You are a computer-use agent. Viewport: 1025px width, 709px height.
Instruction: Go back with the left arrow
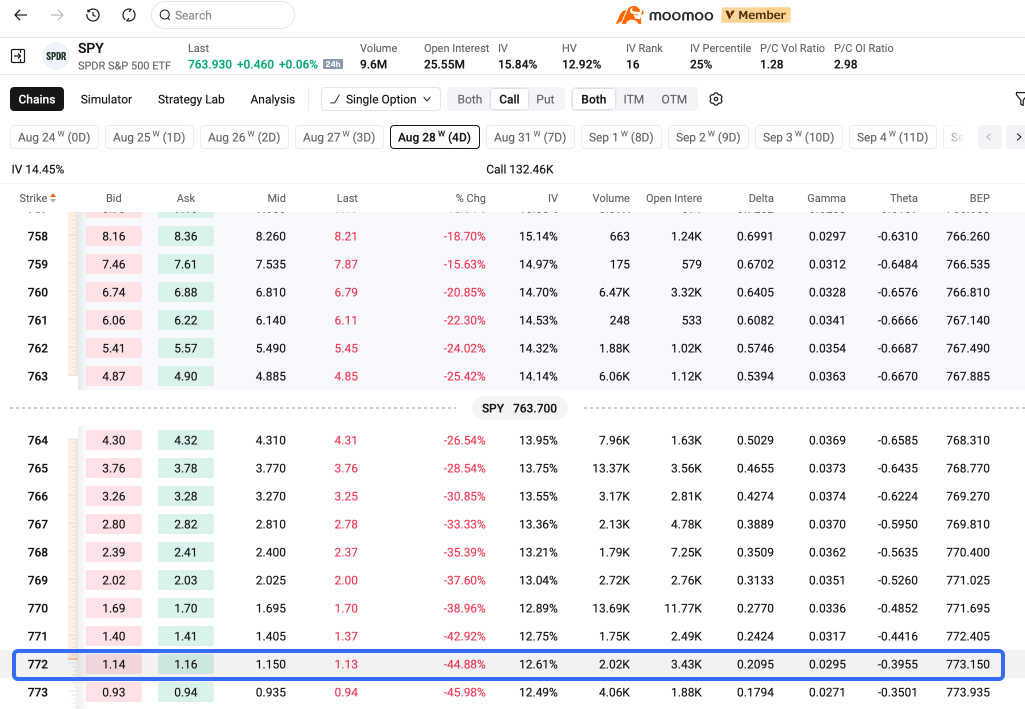[21, 15]
